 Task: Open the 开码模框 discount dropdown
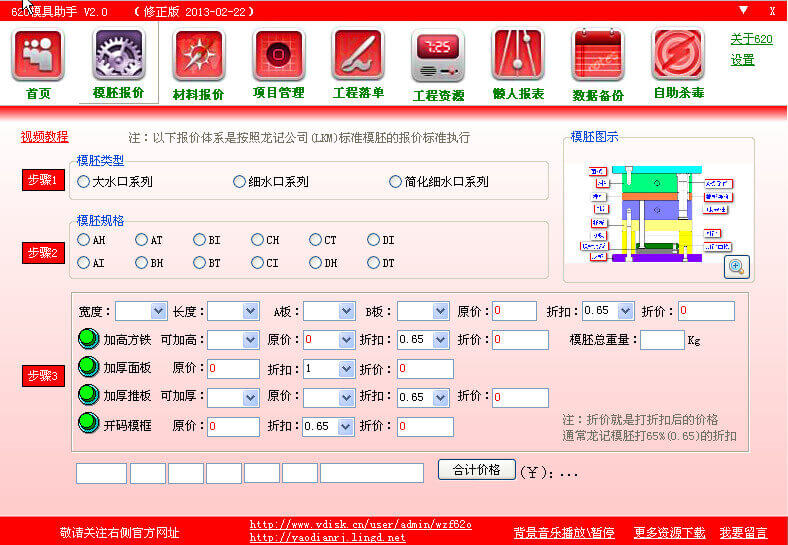345,427
